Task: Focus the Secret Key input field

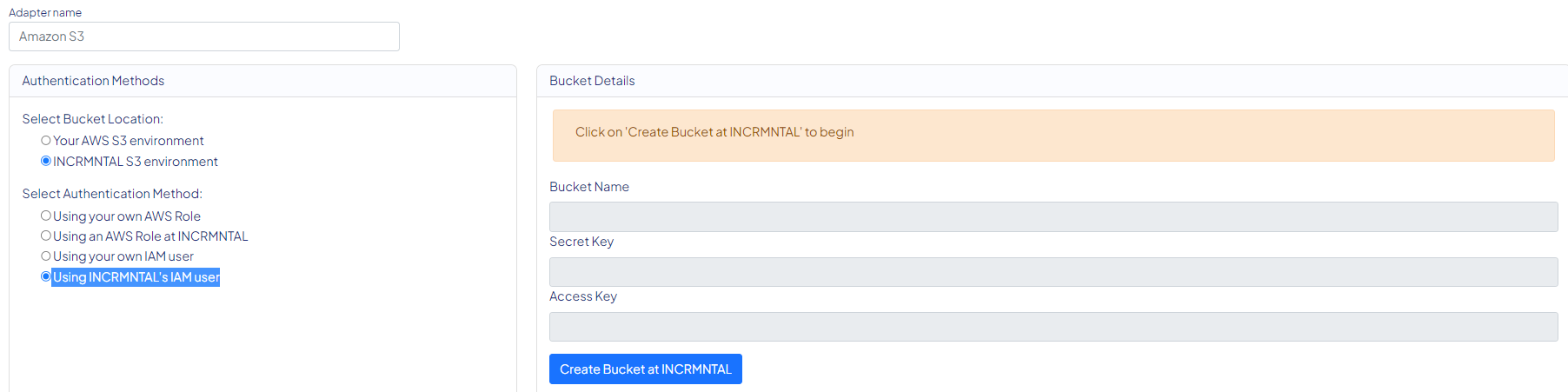Action: [1053, 272]
